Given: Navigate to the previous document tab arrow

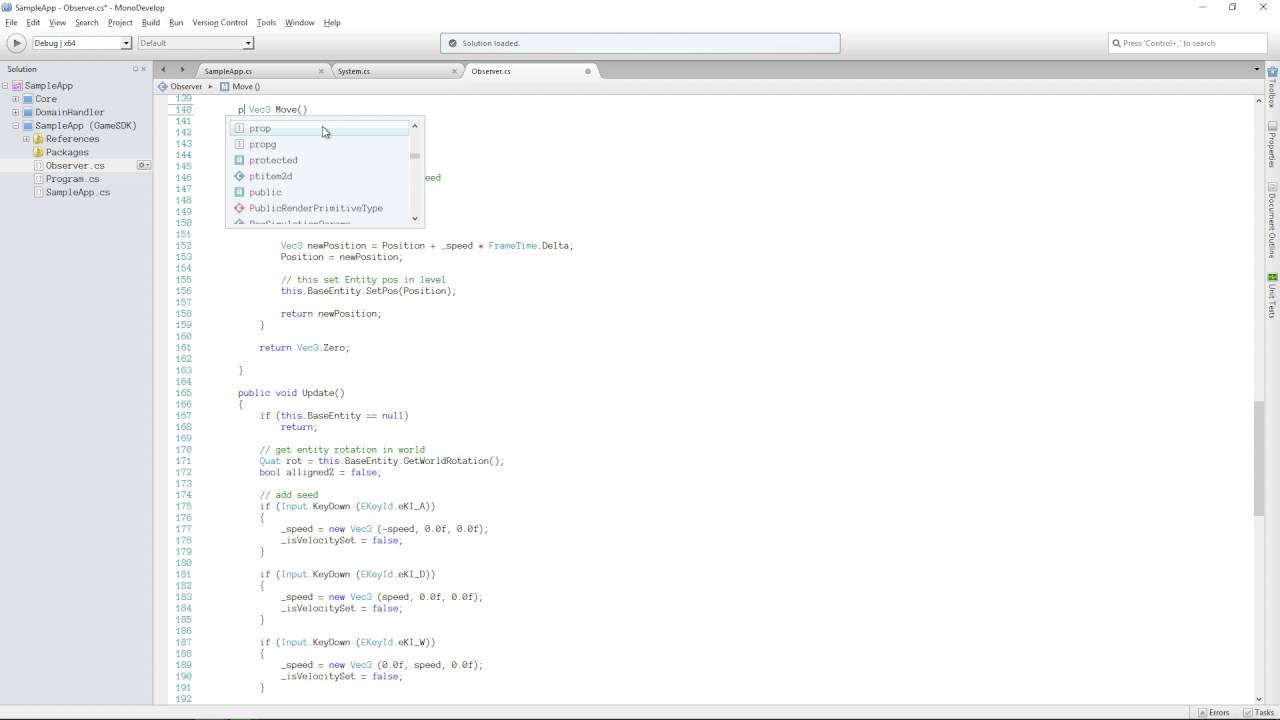Looking at the screenshot, I should click(x=164, y=70).
